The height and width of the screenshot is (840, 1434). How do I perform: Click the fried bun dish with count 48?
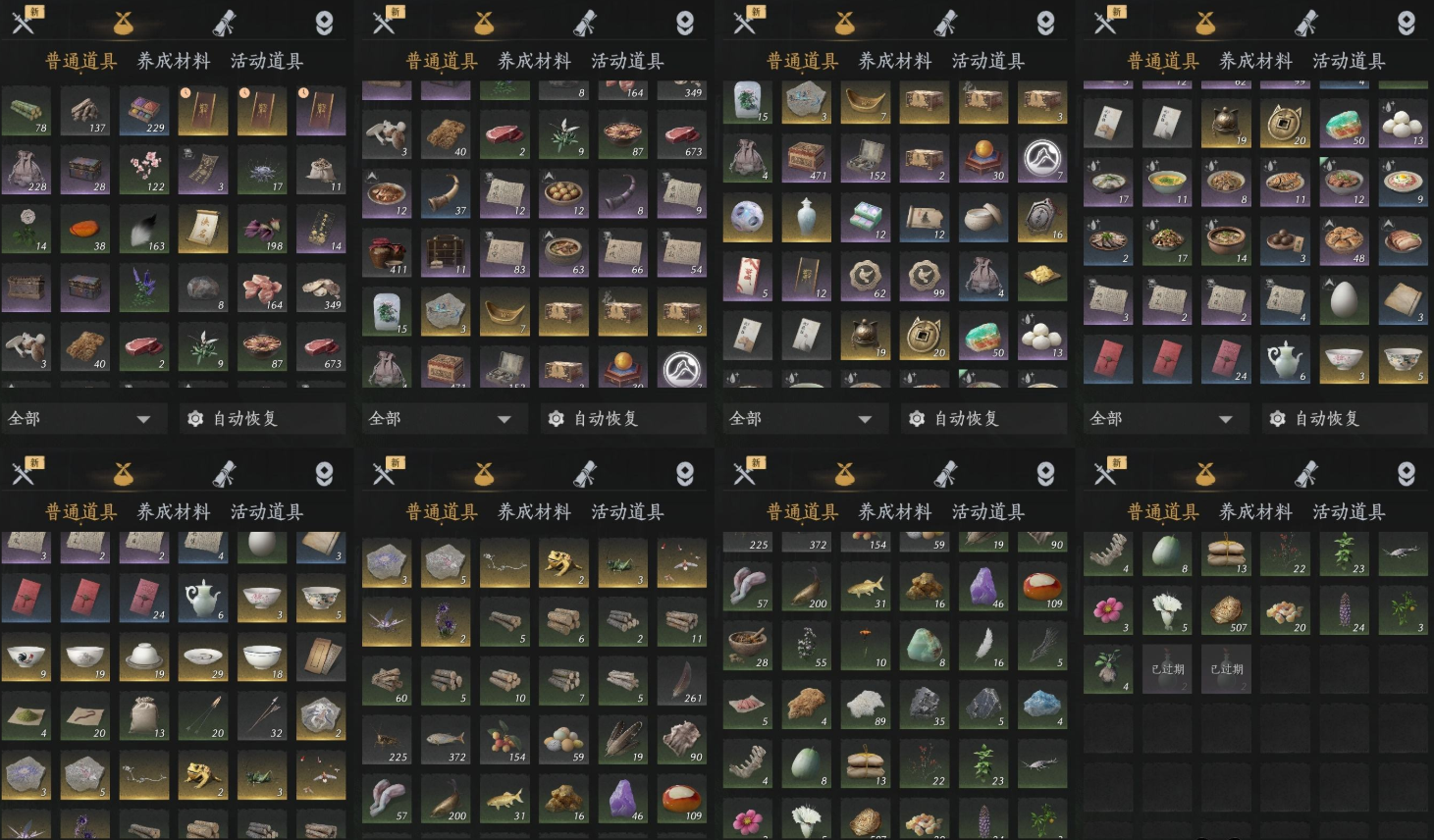click(1345, 242)
